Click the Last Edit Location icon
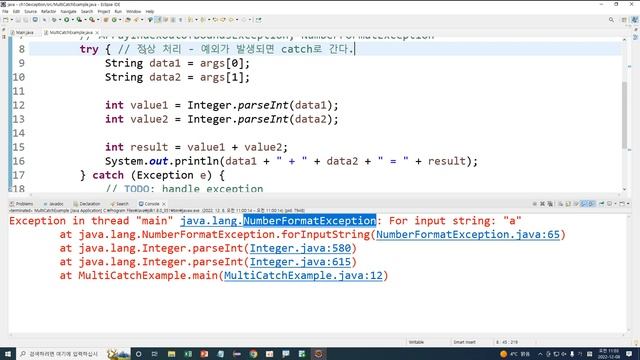The height and width of the screenshot is (360, 640). point(215,20)
